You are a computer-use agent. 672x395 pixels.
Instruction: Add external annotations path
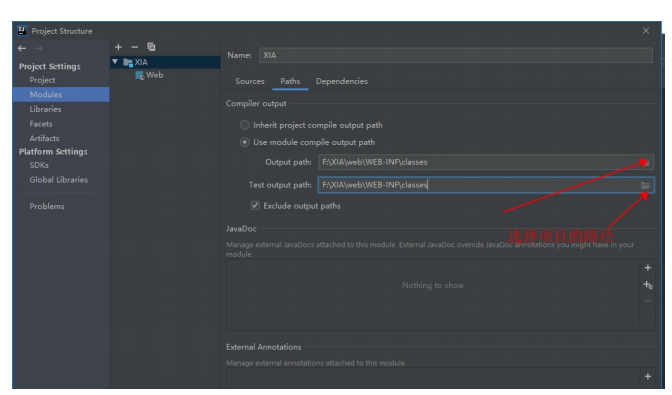(648, 376)
